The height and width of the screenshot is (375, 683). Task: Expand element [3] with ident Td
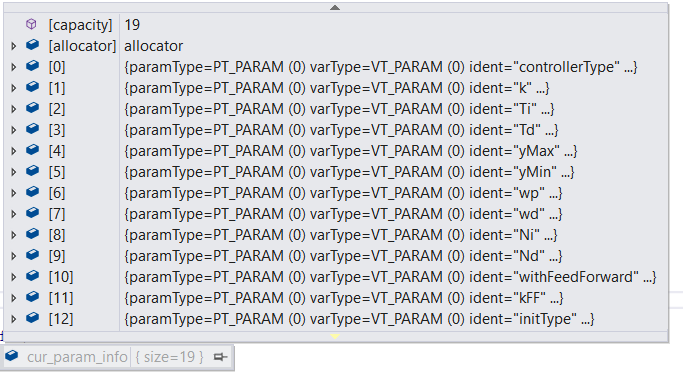14,130
